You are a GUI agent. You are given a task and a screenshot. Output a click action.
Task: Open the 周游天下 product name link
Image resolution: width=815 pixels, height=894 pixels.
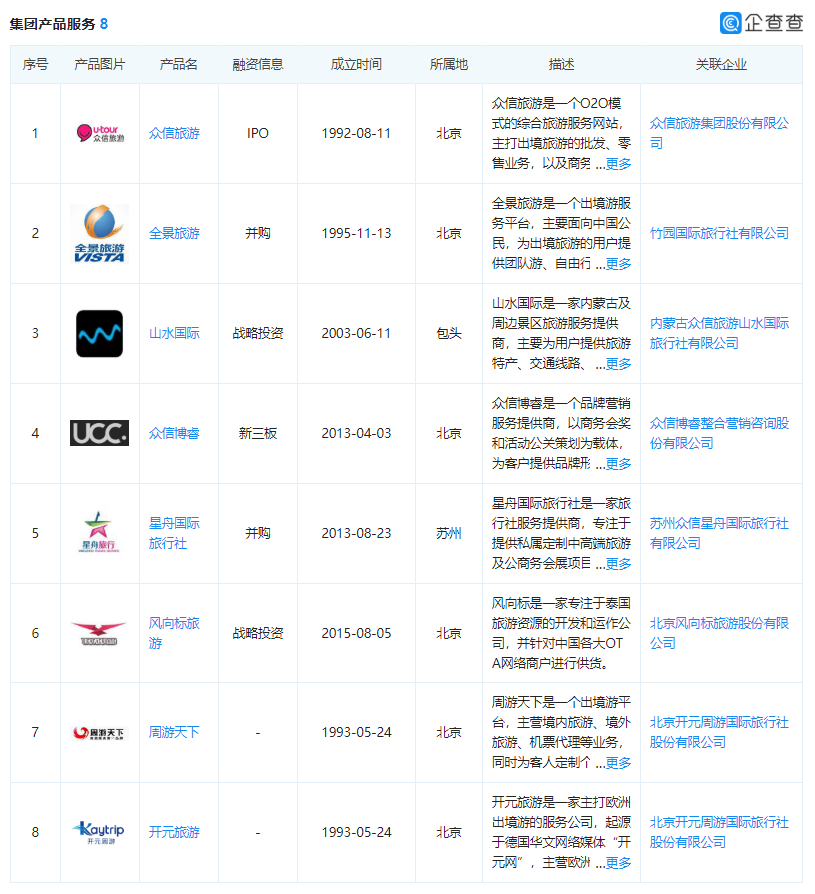[174, 732]
